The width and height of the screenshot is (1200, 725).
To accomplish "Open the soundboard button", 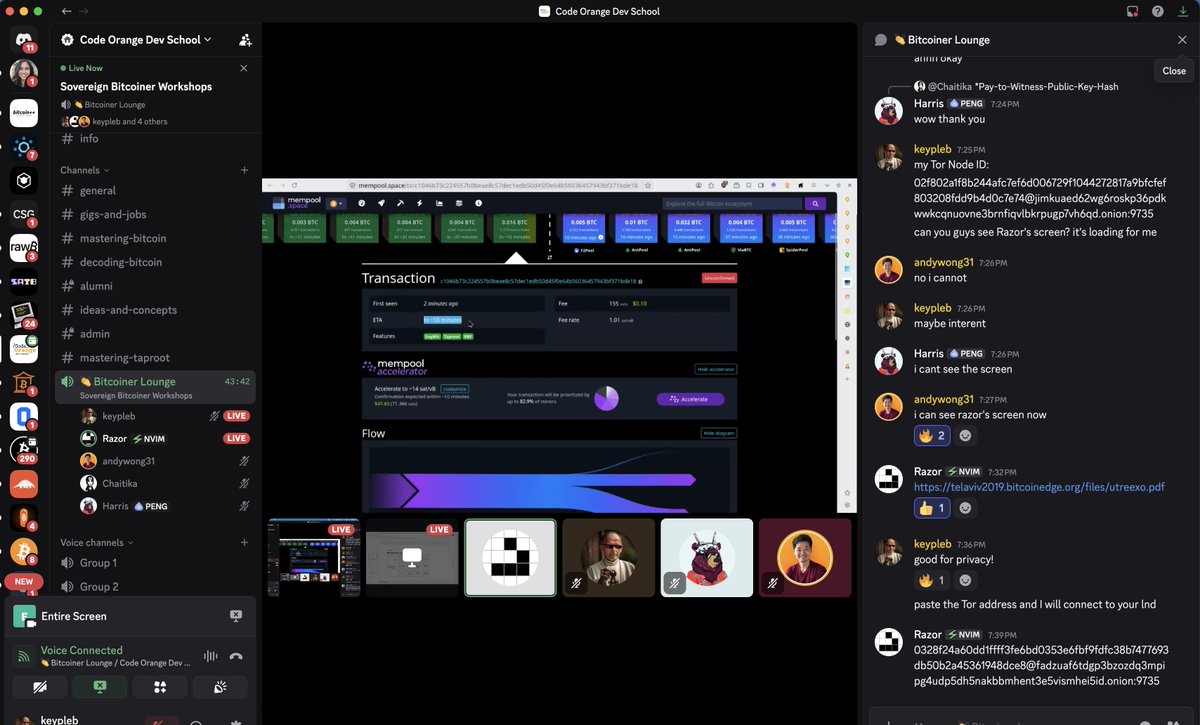I will click(220, 687).
